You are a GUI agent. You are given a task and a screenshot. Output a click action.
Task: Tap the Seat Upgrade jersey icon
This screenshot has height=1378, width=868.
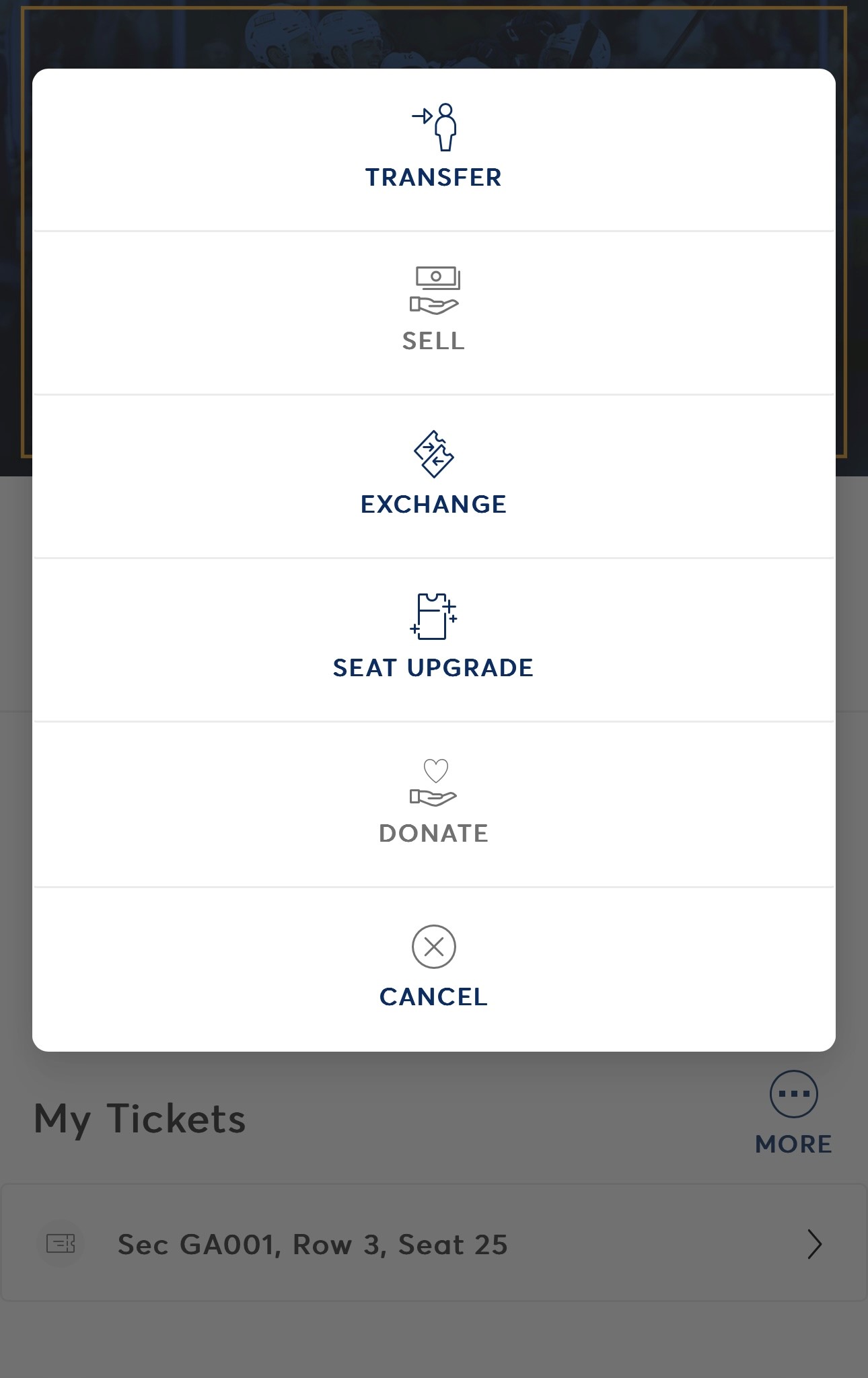(434, 616)
